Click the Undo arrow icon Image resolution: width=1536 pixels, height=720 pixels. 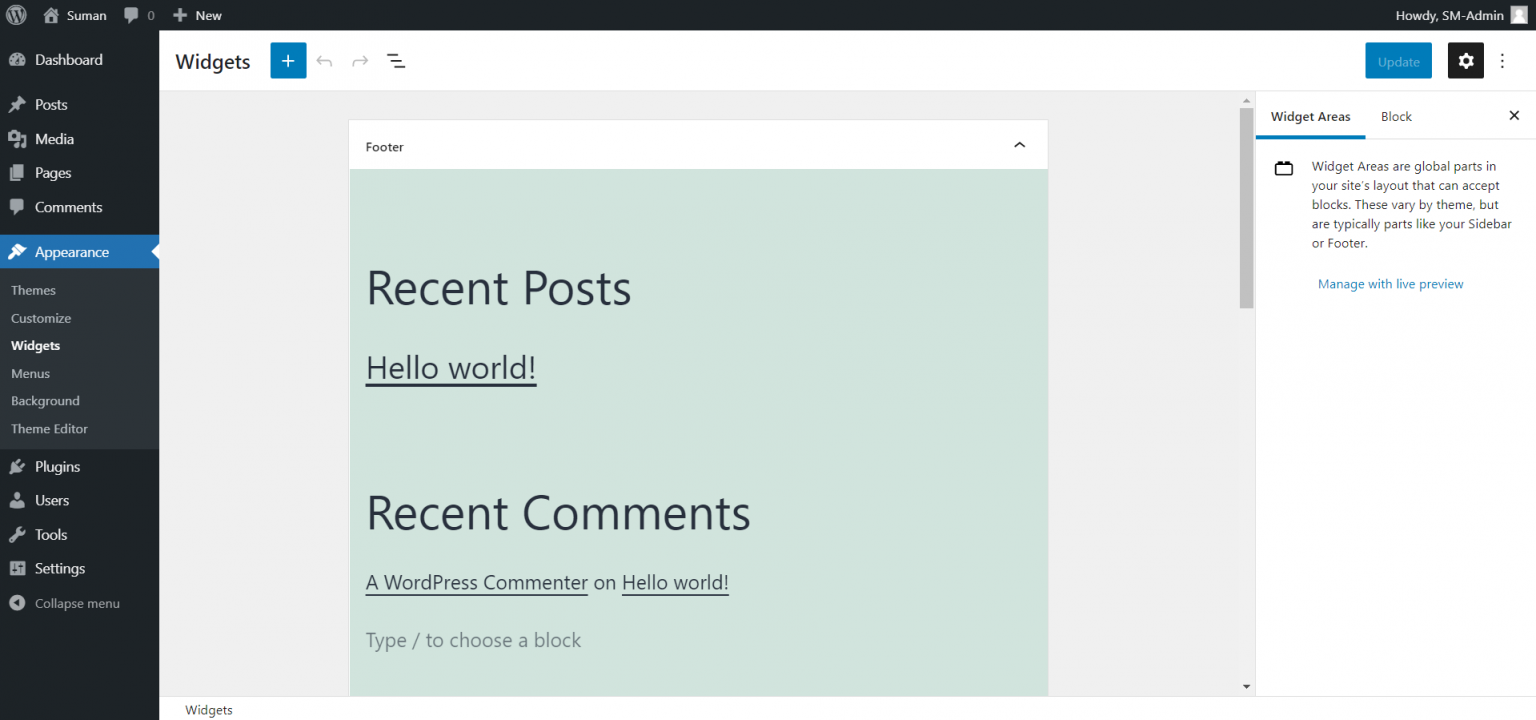pyautogui.click(x=324, y=61)
